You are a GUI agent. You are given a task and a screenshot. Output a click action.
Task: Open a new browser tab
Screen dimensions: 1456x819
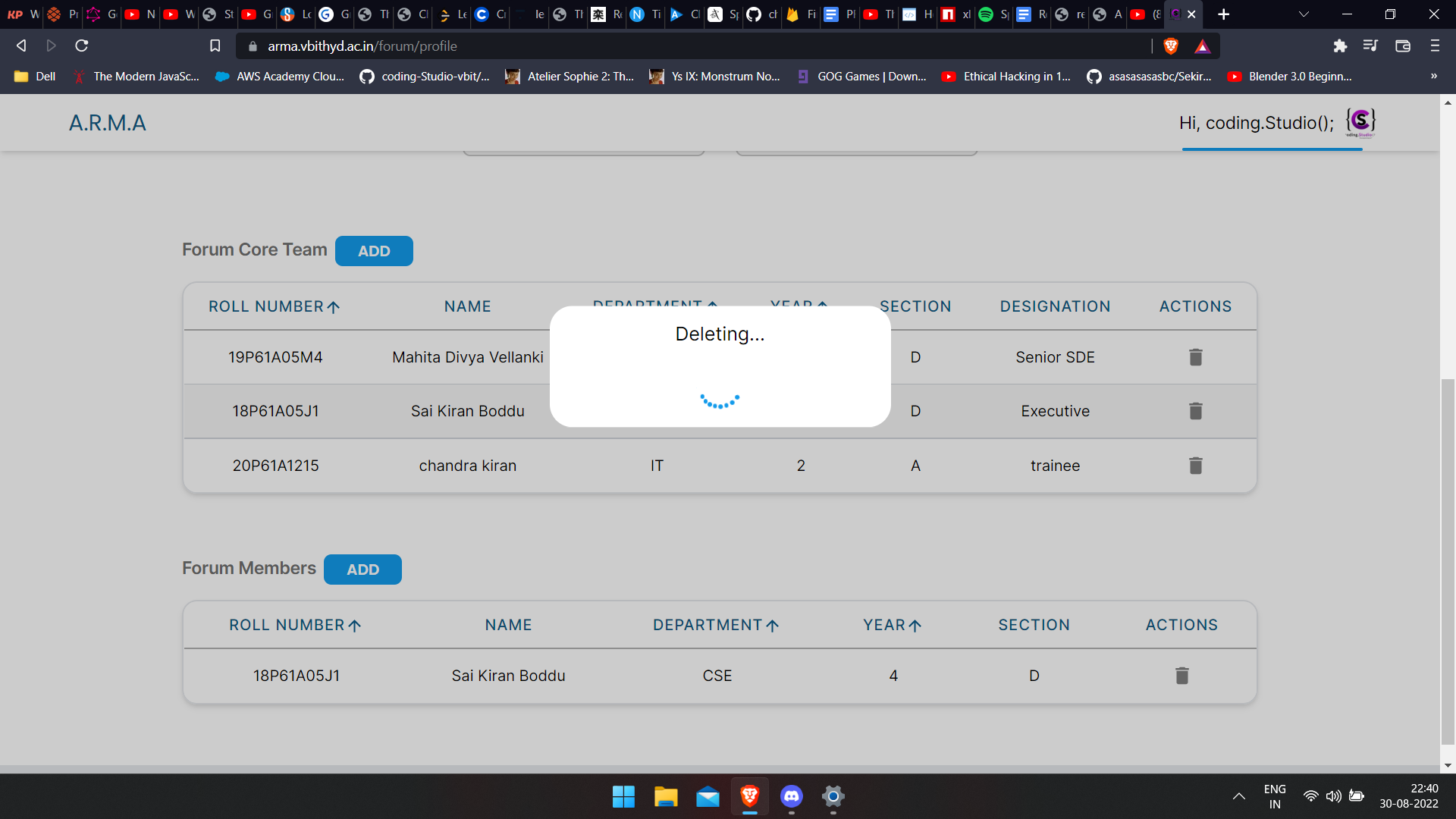(1223, 14)
